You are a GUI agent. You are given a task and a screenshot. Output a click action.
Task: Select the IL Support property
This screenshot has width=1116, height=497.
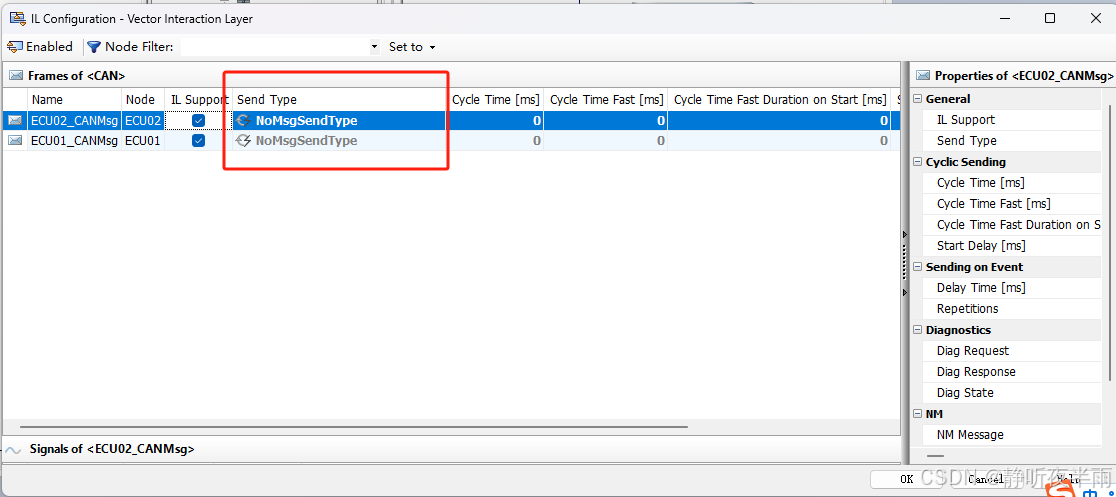pyautogui.click(x=1012, y=120)
